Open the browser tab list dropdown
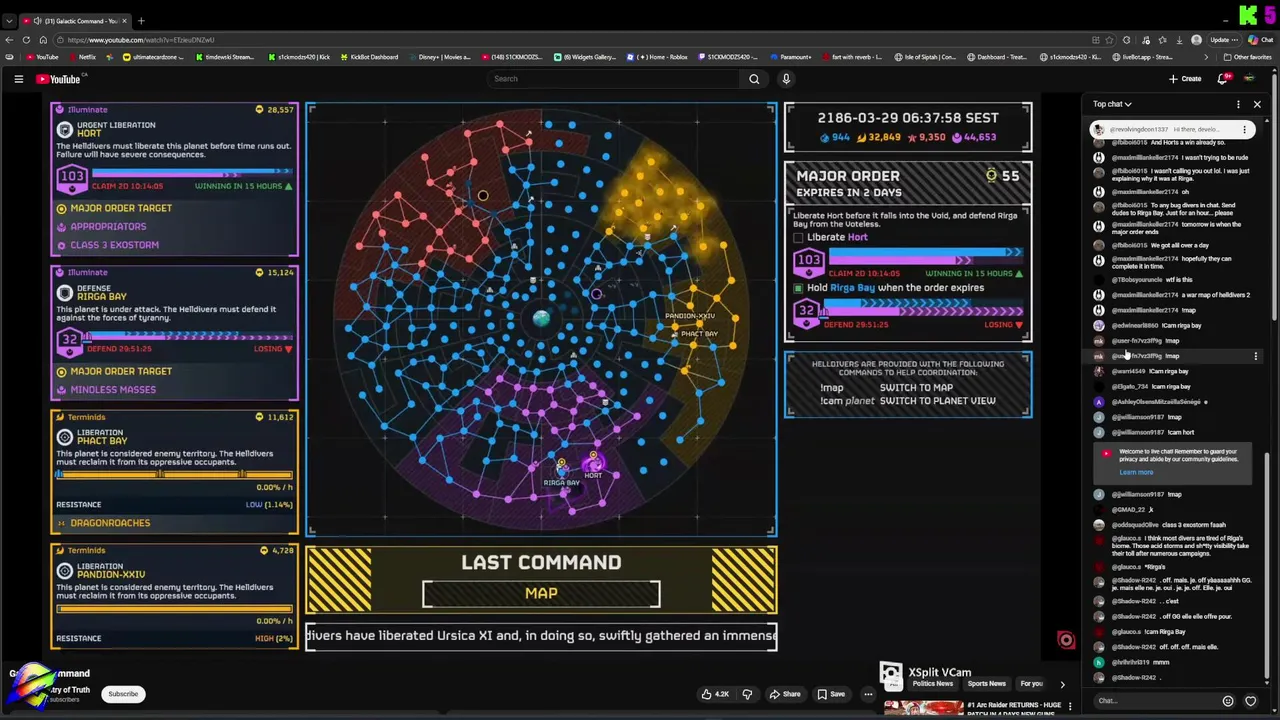1280x720 pixels. point(10,20)
